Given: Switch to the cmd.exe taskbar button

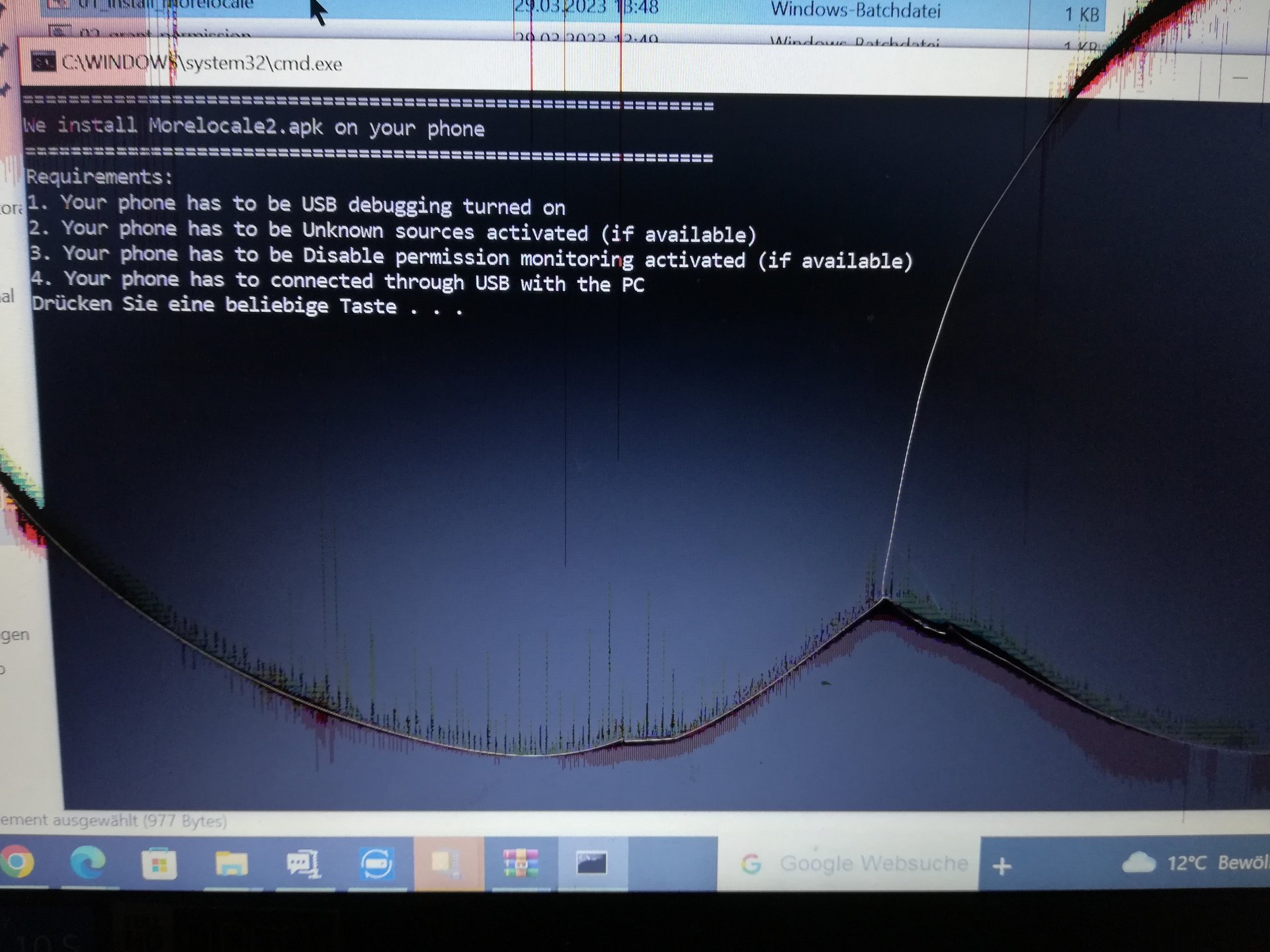Looking at the screenshot, I should click(592, 863).
